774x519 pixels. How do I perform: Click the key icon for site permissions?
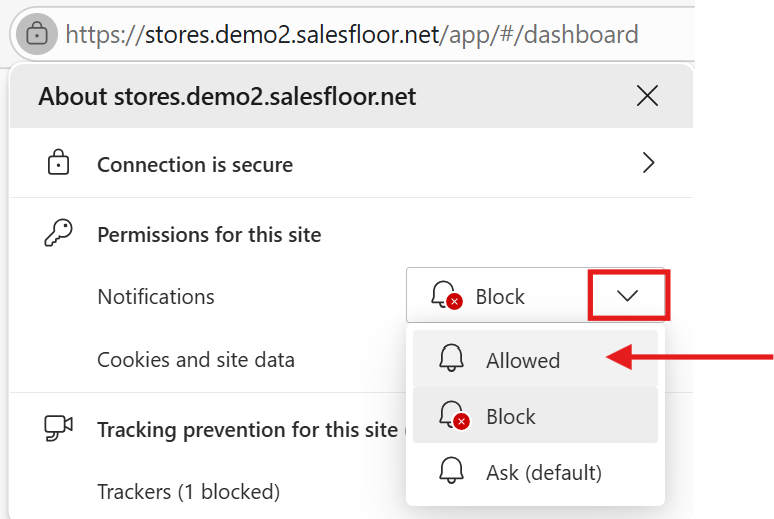(x=59, y=235)
